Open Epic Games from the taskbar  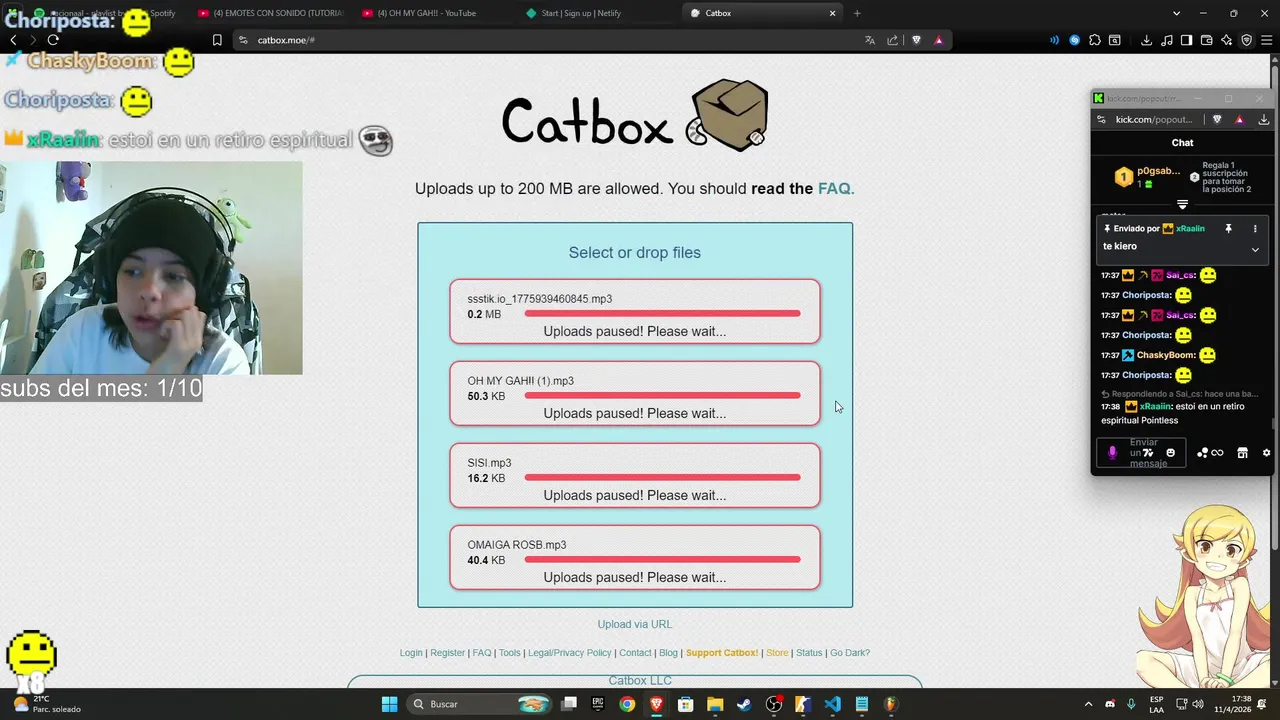point(598,704)
